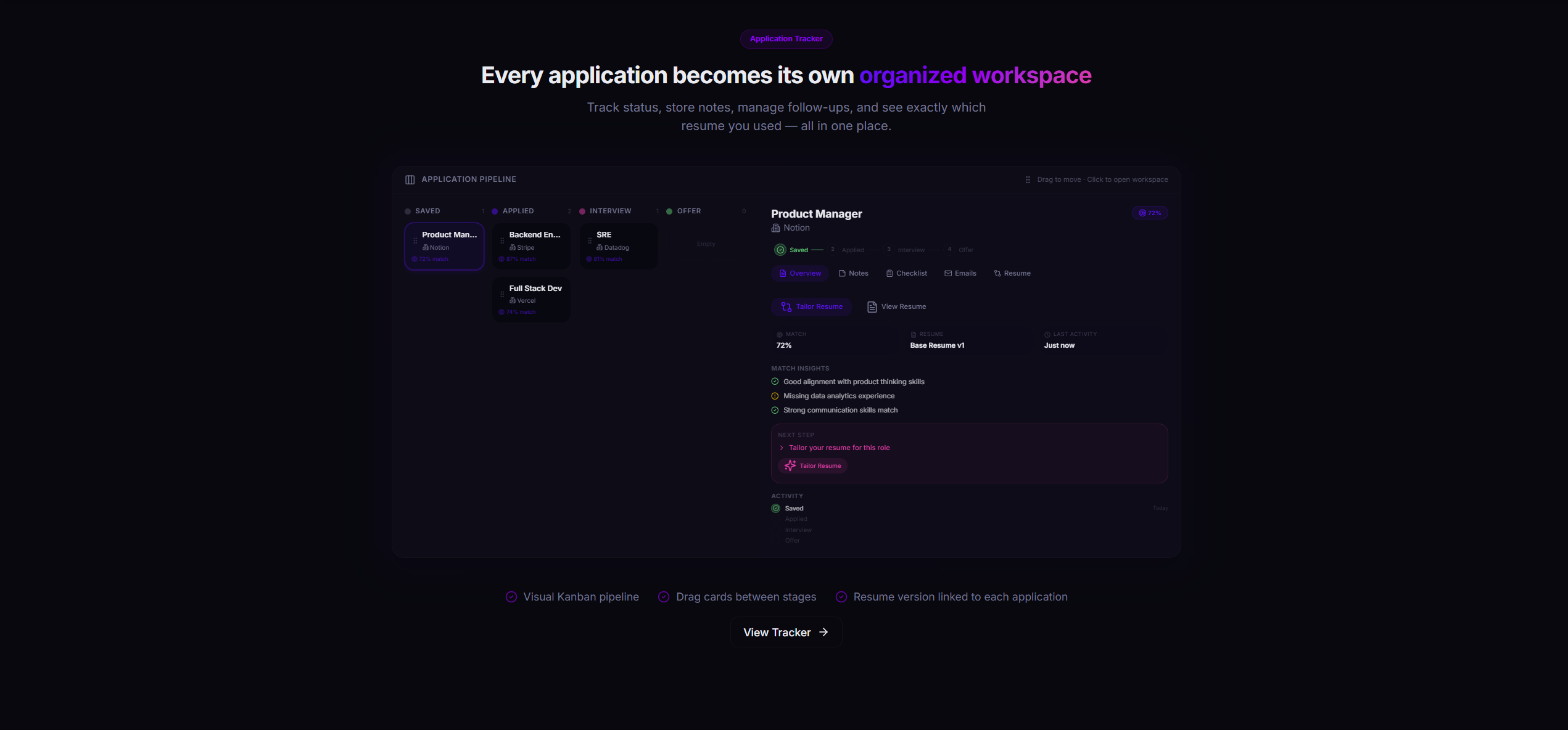Click the View Tracker button
The image size is (1568, 730).
pyautogui.click(x=786, y=633)
